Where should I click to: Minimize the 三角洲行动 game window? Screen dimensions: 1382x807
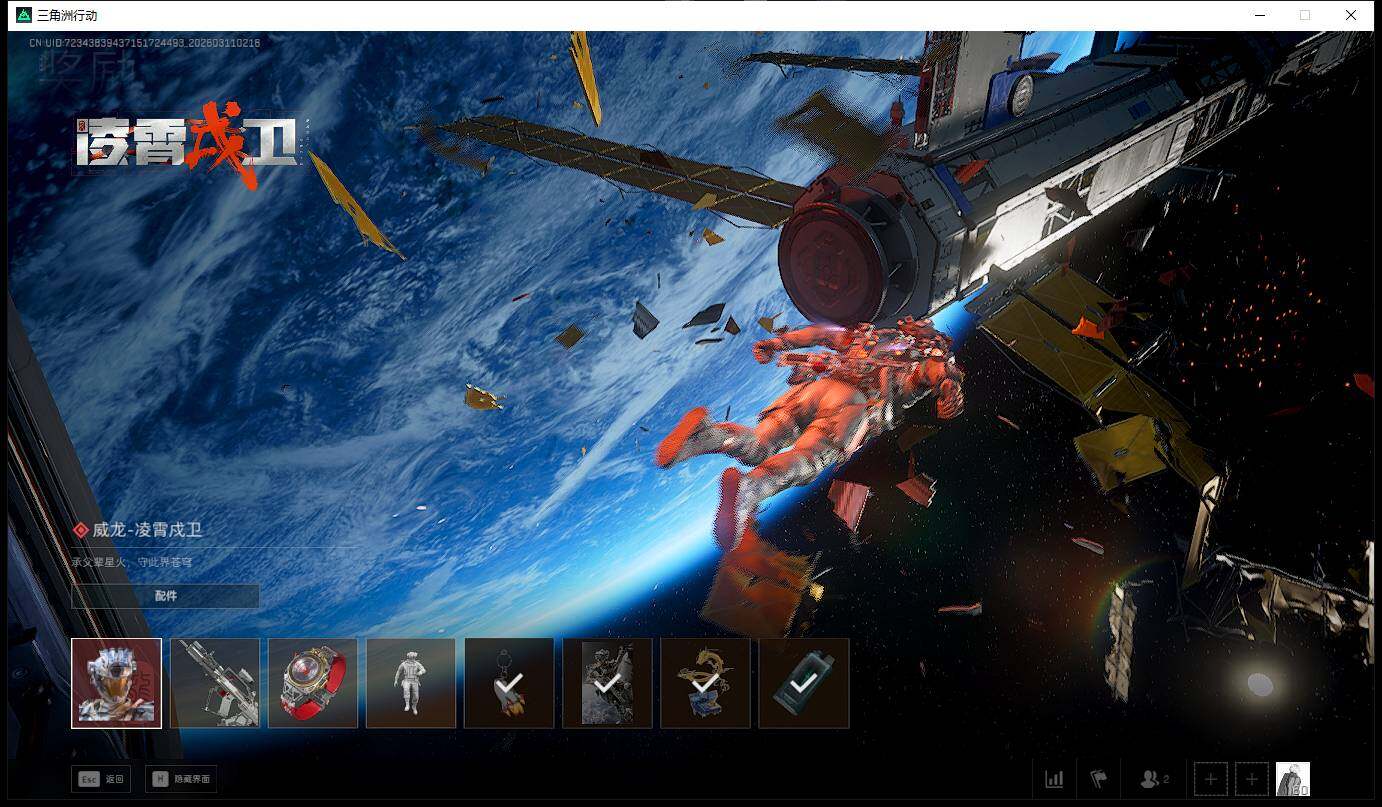1259,15
